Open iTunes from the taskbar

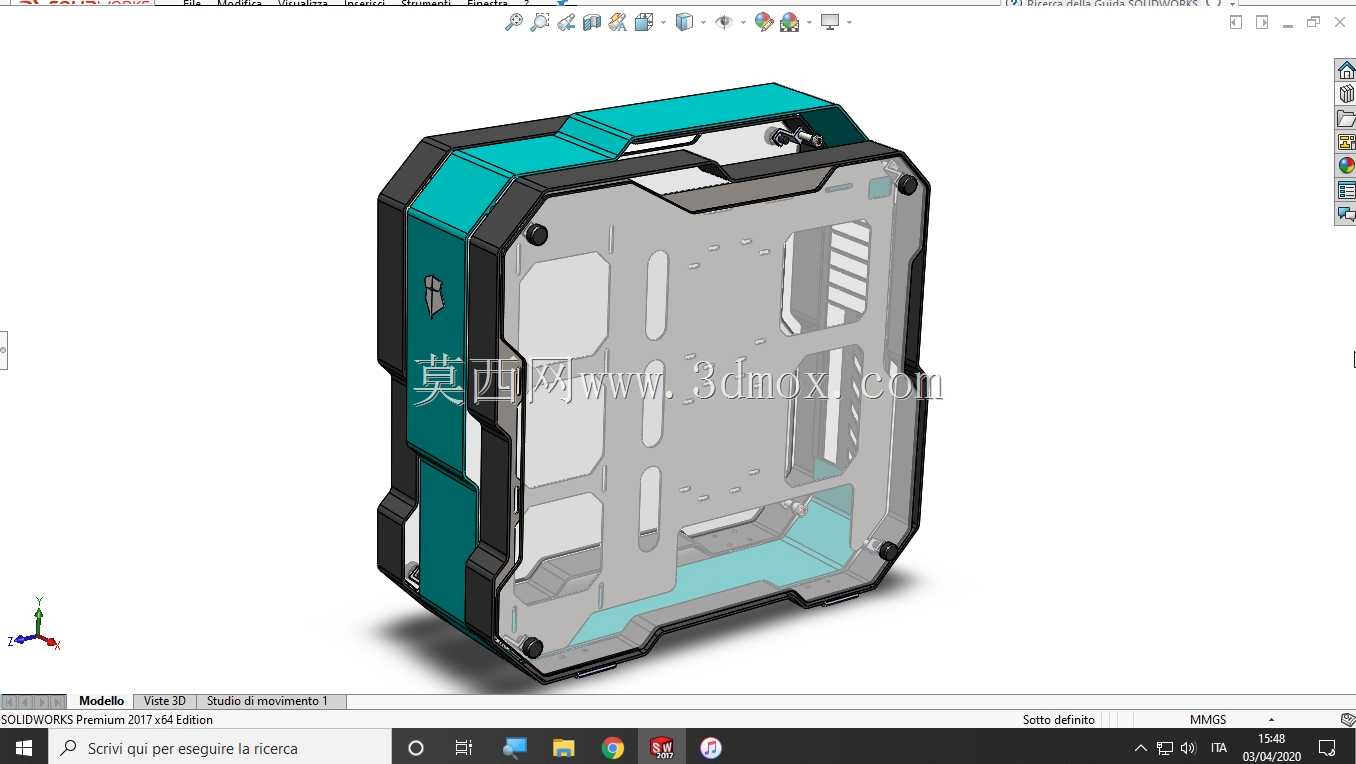point(711,747)
